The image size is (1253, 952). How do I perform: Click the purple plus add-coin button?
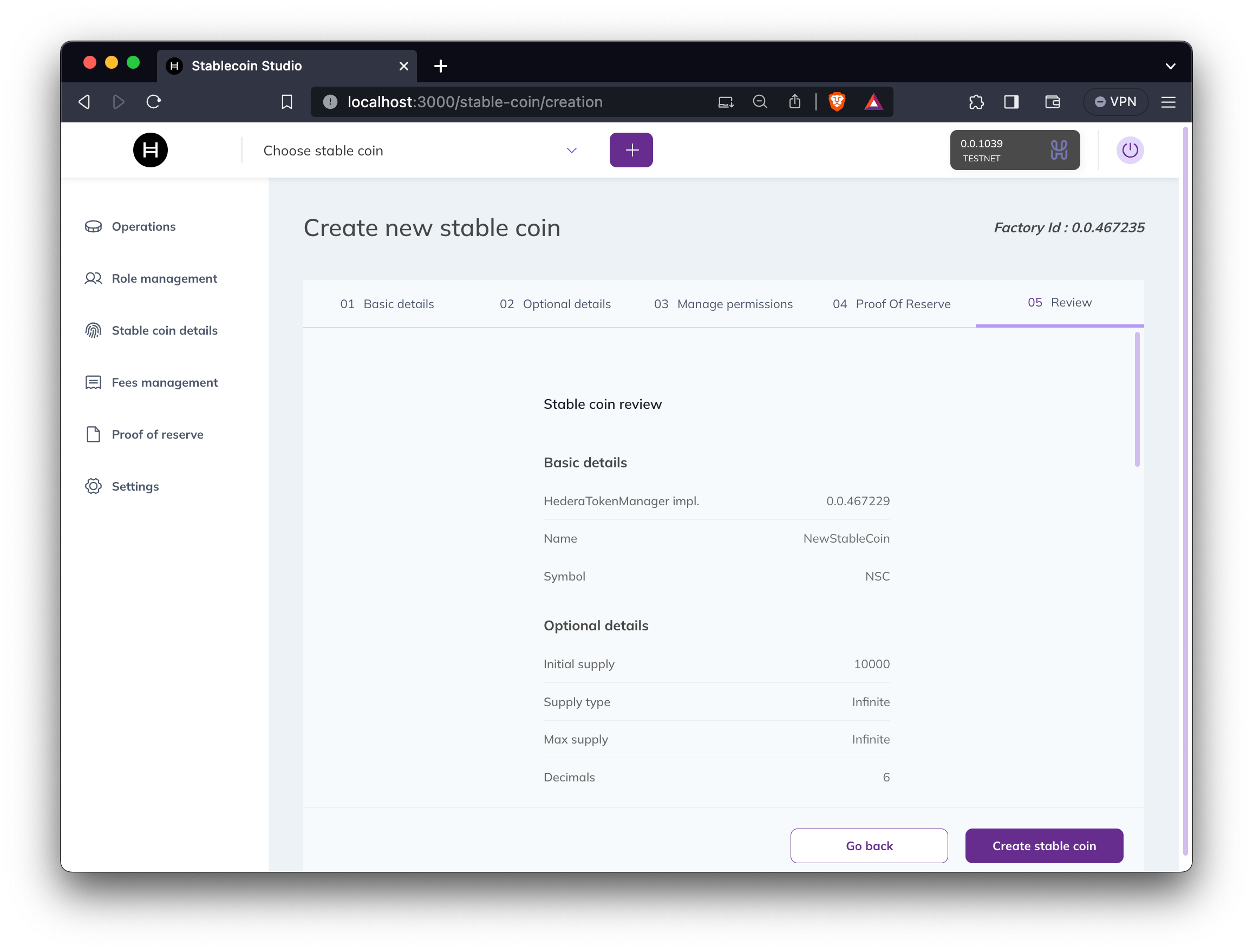[631, 150]
